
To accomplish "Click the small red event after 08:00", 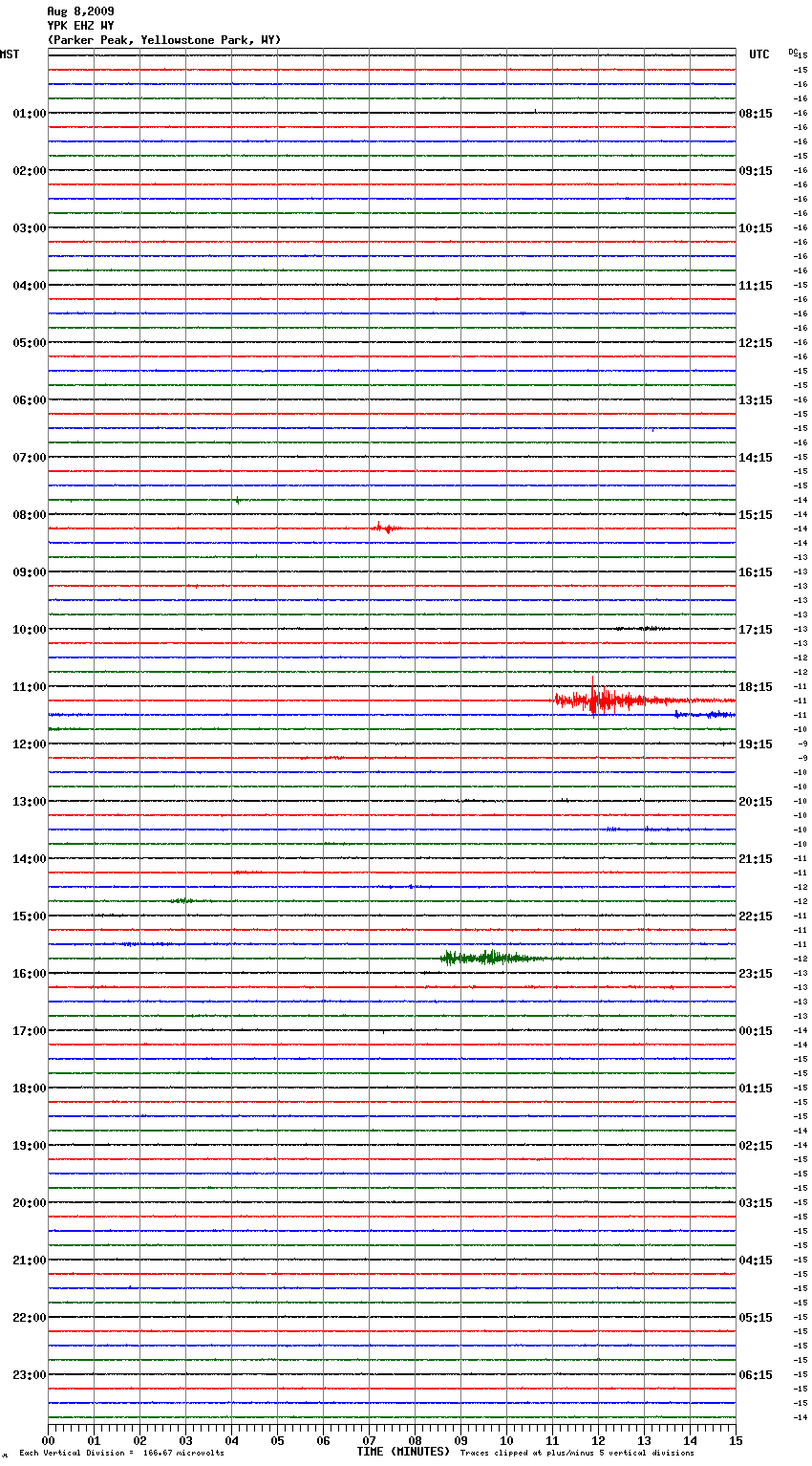I will coord(384,528).
